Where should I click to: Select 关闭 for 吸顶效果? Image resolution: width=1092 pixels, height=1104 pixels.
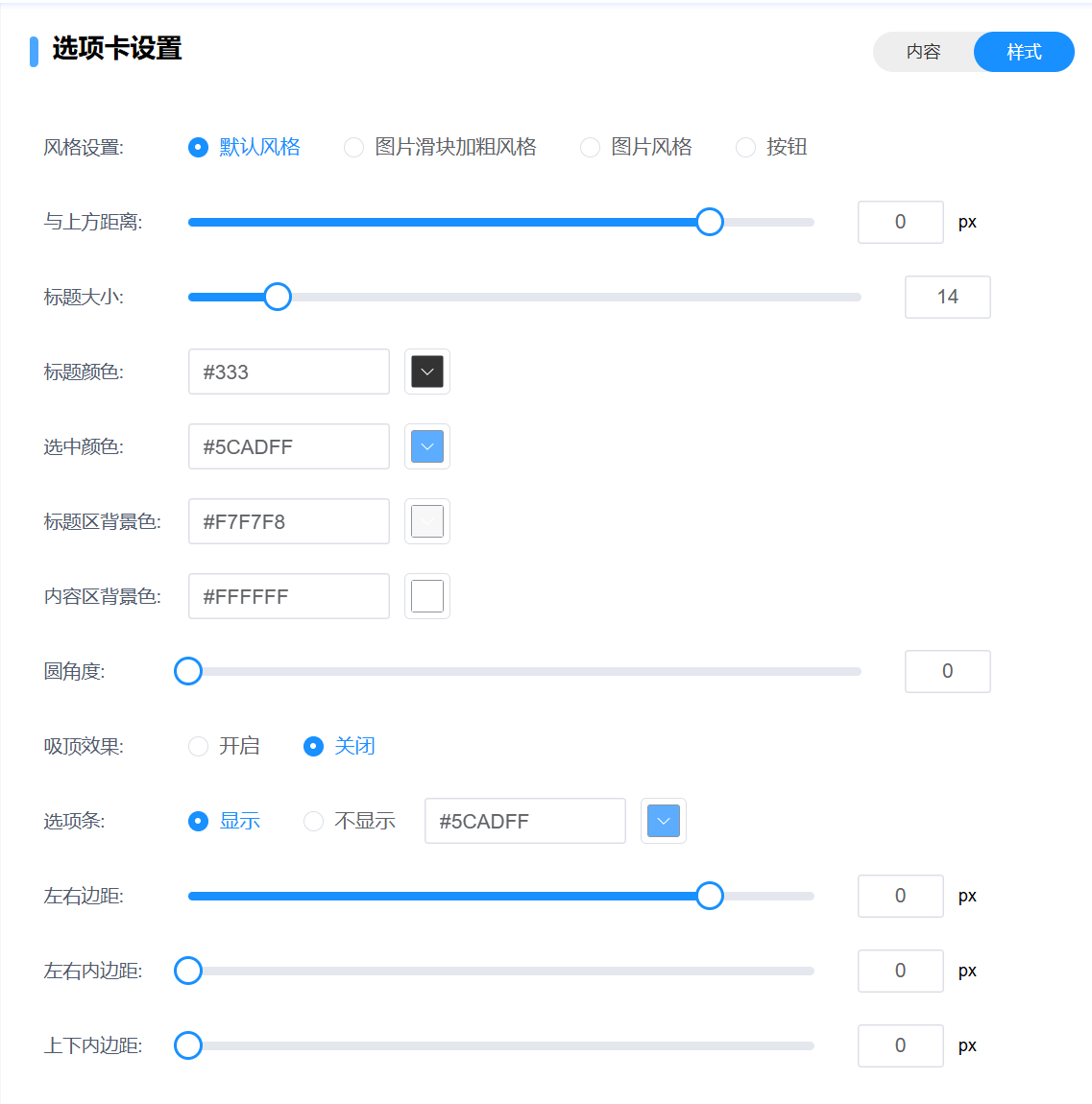tap(314, 746)
